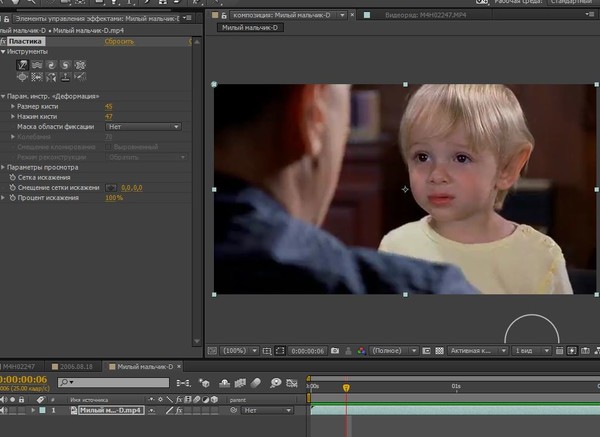The height and width of the screenshot is (437, 600).
Task: Expand the Размер кисти property
Action: (x=13, y=106)
